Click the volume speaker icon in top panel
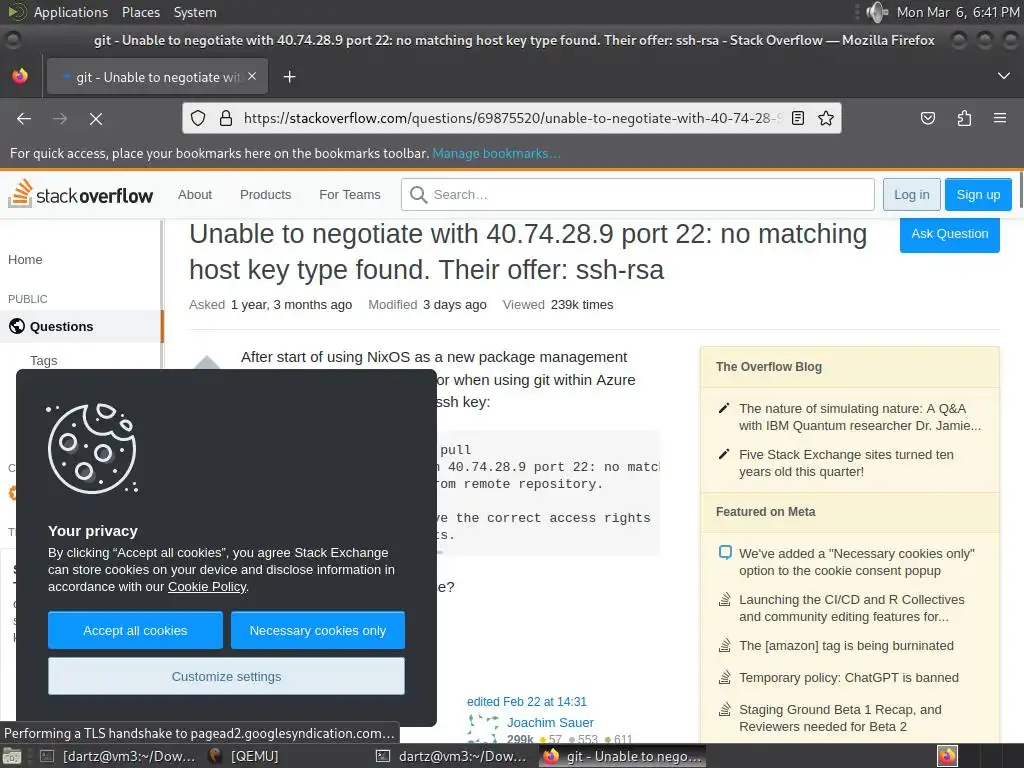1024x768 pixels. pos(876,12)
